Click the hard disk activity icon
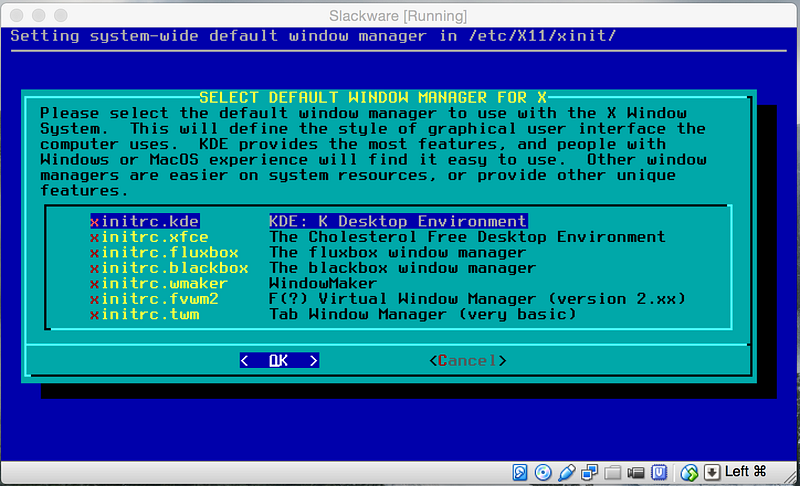The width and height of the screenshot is (800, 486). coord(519,473)
